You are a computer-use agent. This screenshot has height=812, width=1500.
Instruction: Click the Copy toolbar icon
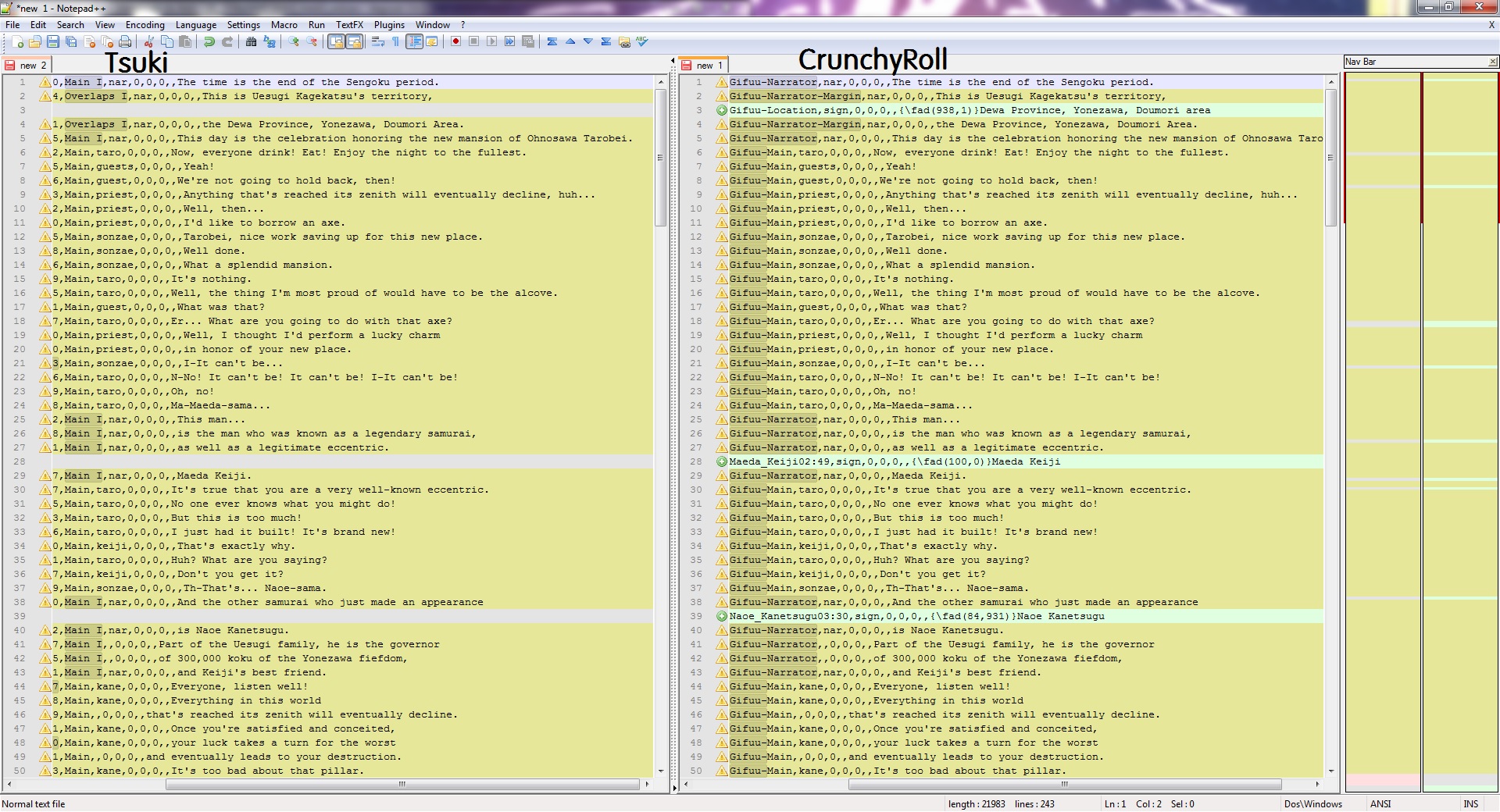pos(166,42)
